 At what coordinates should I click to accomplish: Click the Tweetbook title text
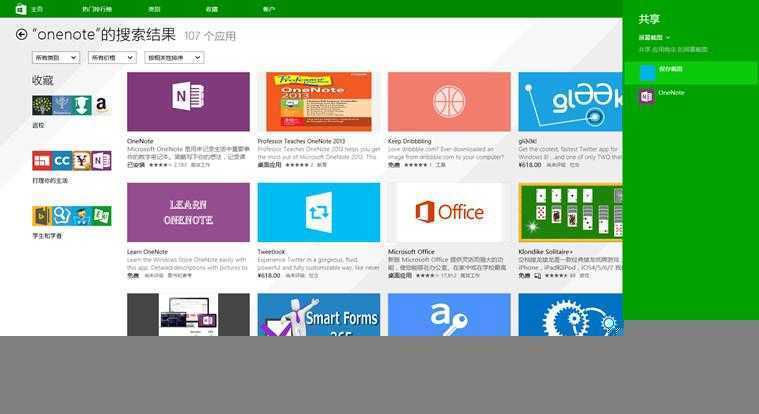(x=271, y=252)
